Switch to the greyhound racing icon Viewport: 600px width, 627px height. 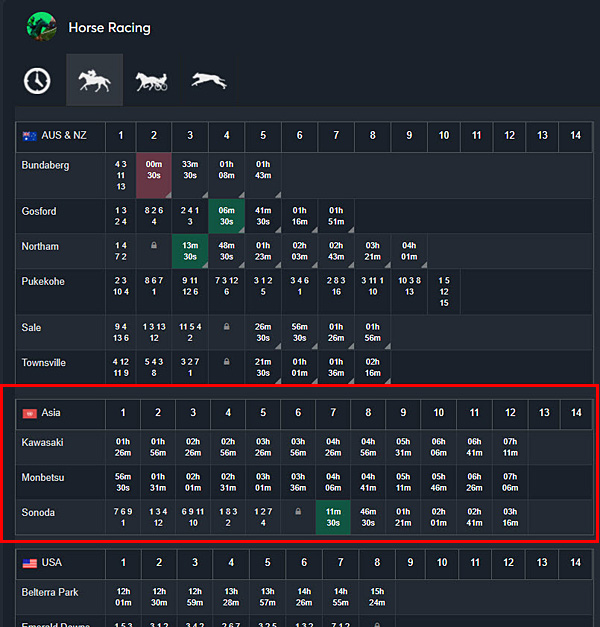pyautogui.click(x=208, y=80)
